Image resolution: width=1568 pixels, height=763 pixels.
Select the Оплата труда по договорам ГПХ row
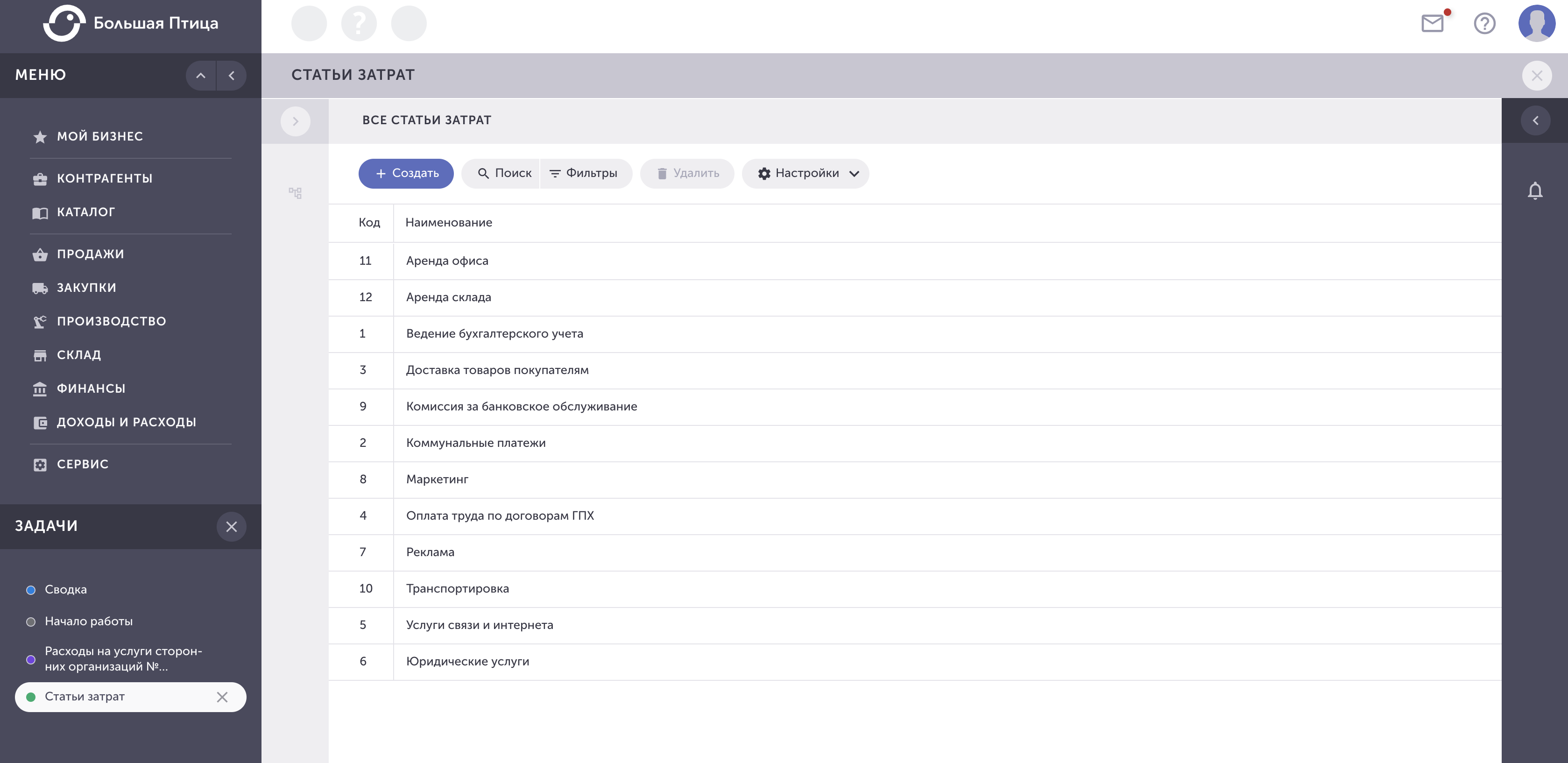coord(915,516)
